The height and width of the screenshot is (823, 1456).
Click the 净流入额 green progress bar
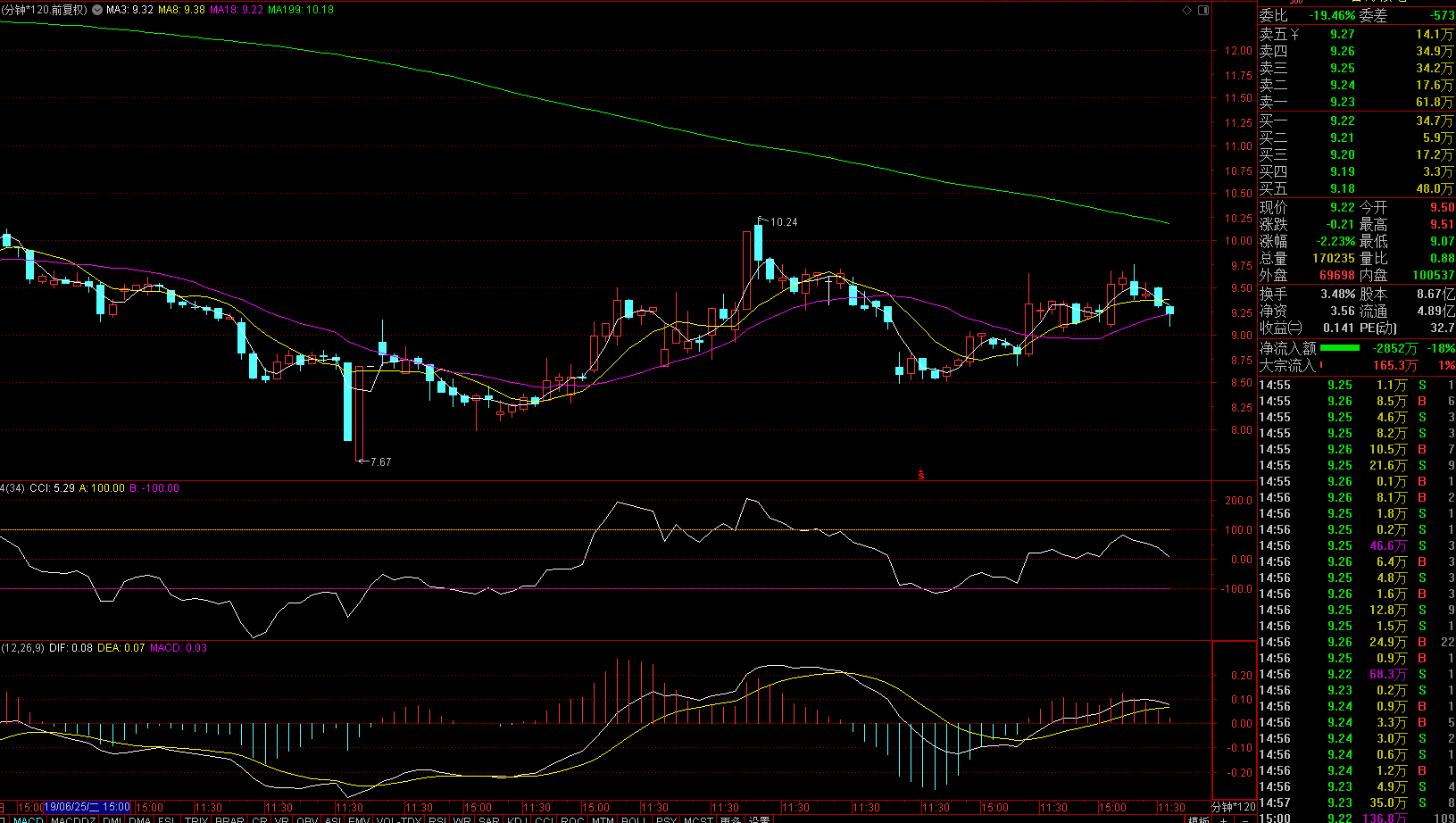tap(1340, 348)
